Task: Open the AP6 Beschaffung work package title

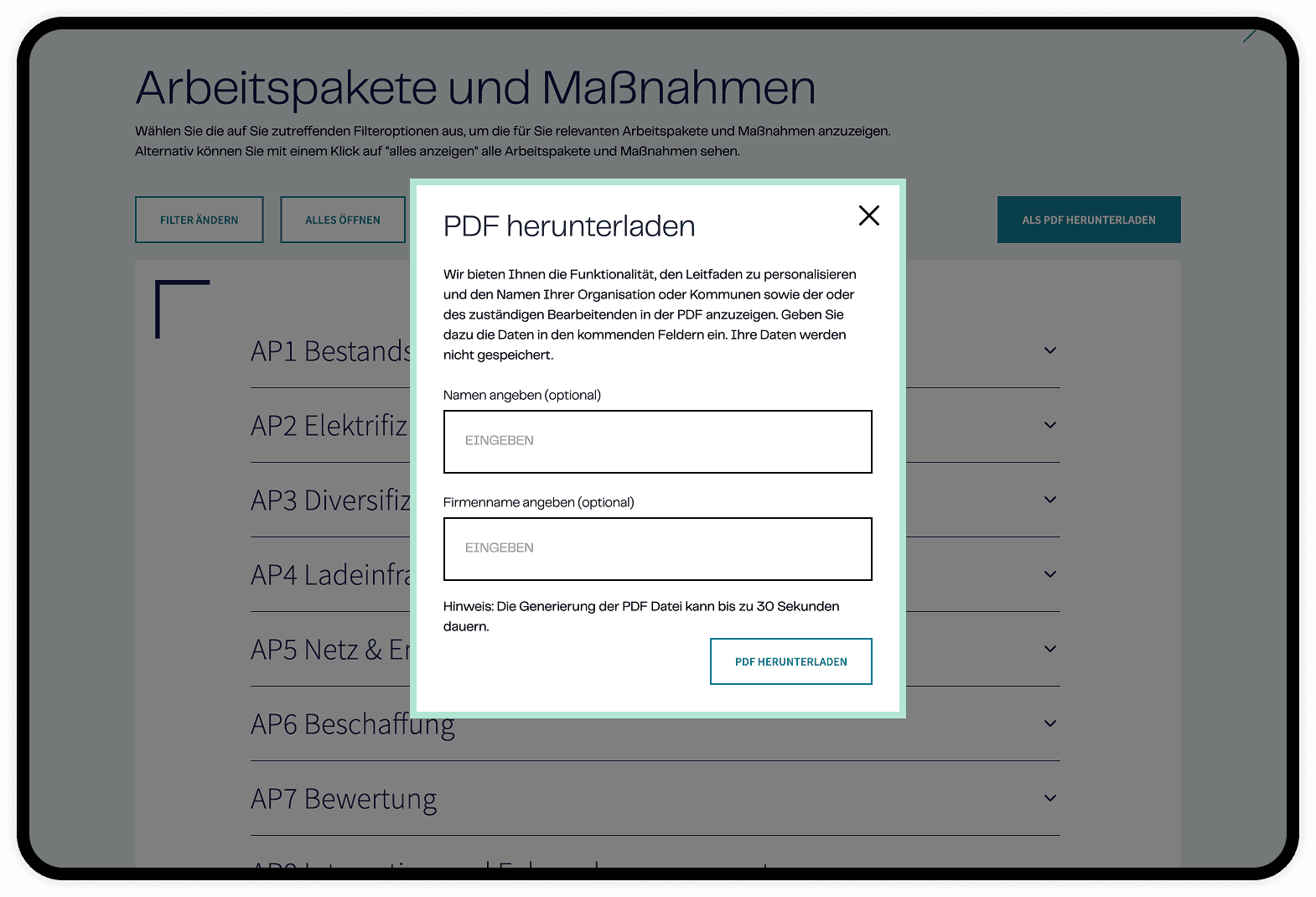Action: click(353, 724)
